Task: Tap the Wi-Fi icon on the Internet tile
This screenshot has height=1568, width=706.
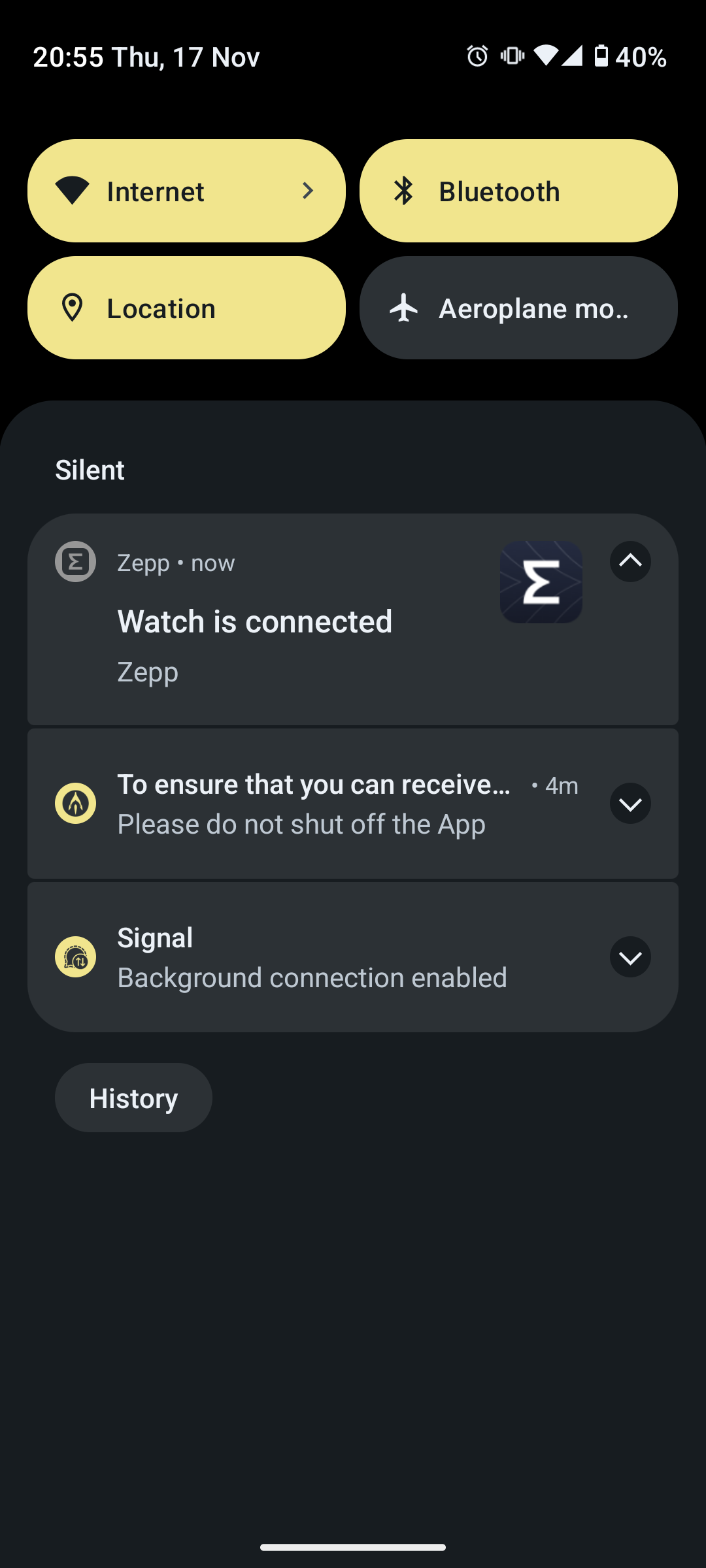Action: point(74,190)
